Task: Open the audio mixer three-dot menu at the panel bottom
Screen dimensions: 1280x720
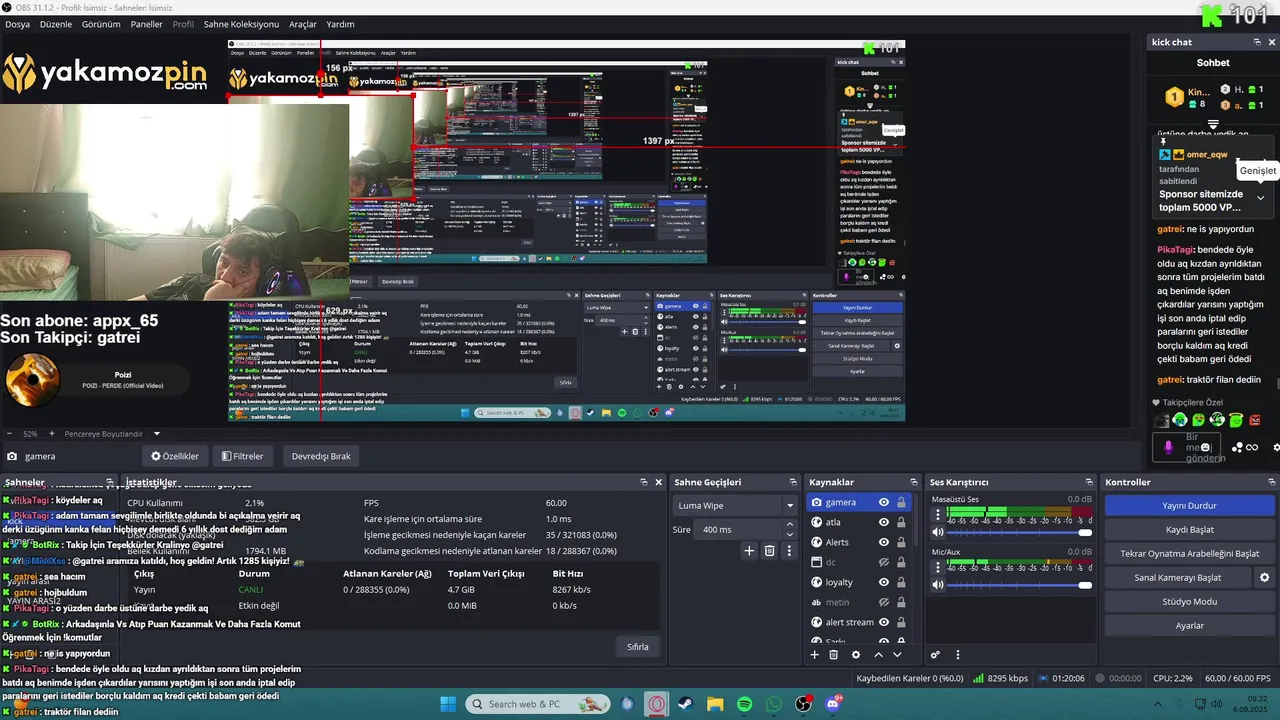Action: point(958,655)
